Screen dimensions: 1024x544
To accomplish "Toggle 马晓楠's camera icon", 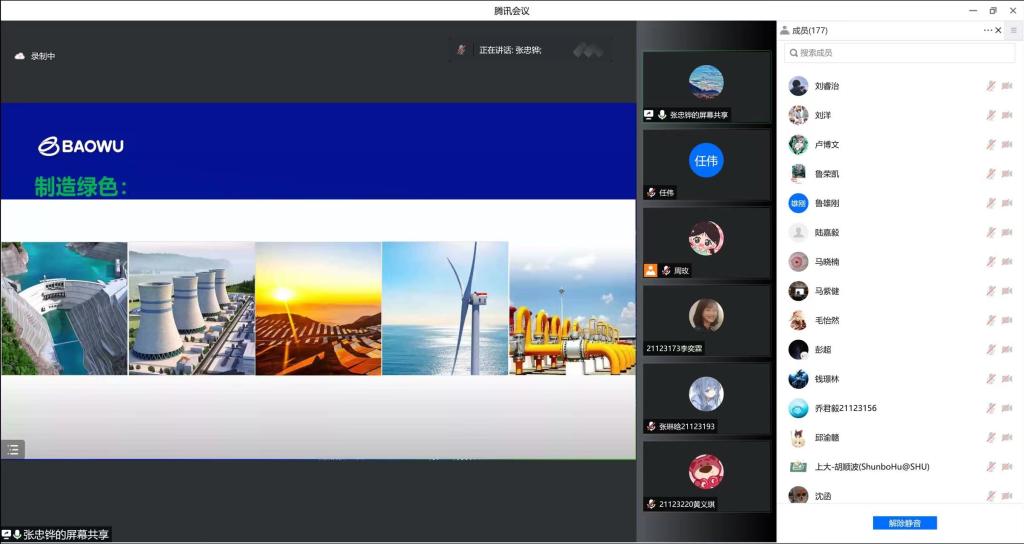I will pyautogui.click(x=1007, y=262).
